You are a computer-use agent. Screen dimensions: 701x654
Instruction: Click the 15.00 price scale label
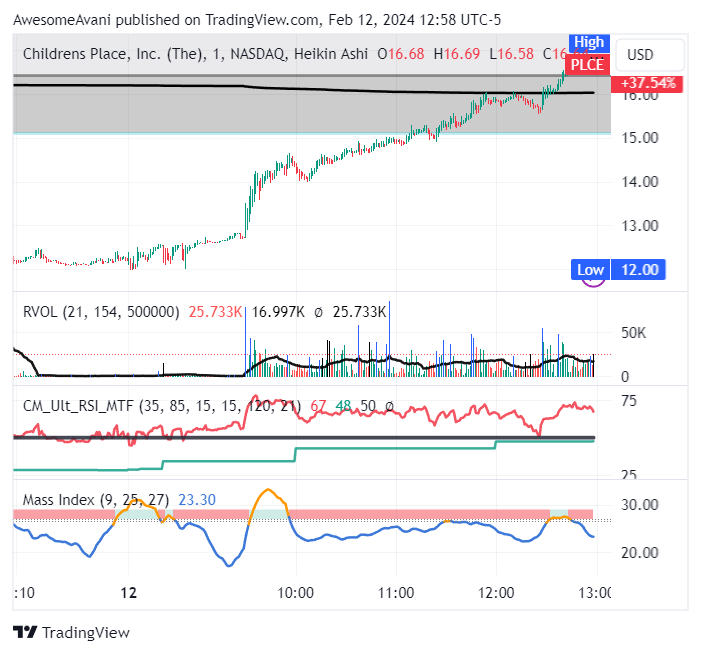click(640, 138)
